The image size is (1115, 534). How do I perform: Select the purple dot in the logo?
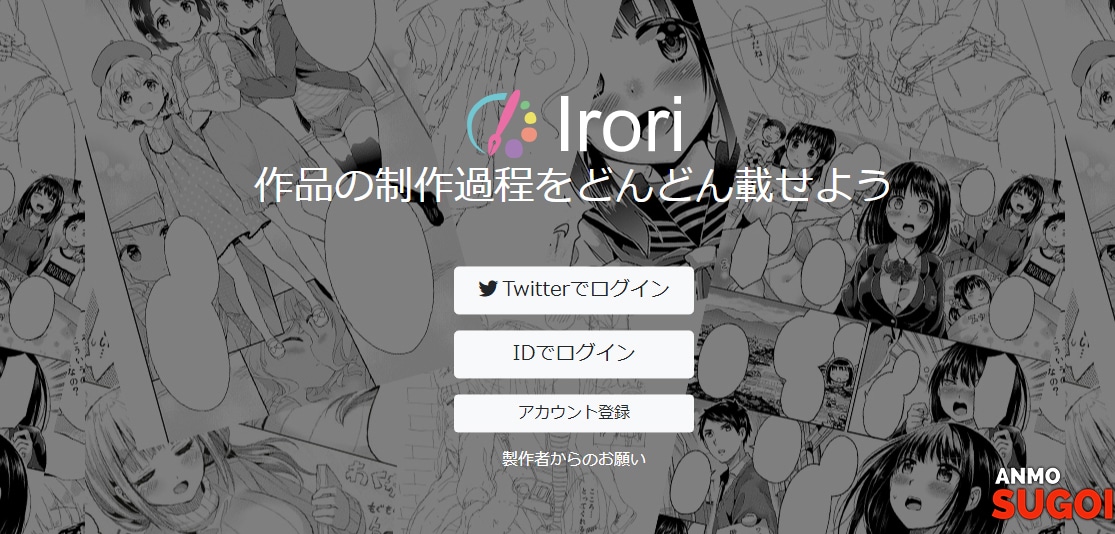coord(513,148)
